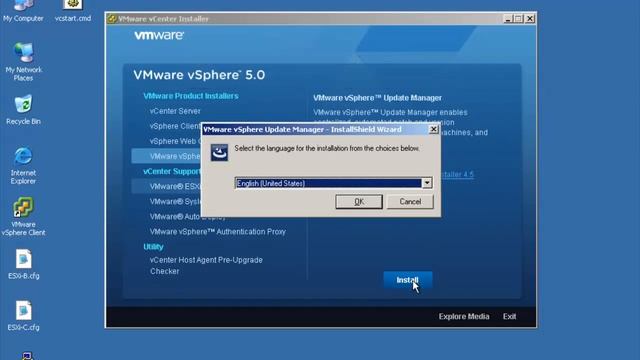
Task: Launch the Internet Explorer desktop icon
Action: (x=23, y=165)
